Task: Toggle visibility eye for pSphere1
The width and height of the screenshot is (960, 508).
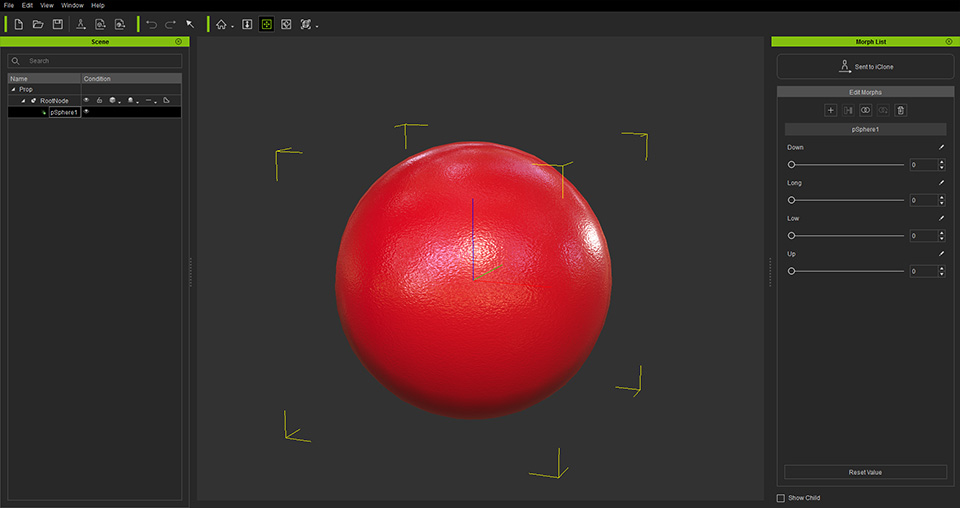Action: tap(86, 112)
